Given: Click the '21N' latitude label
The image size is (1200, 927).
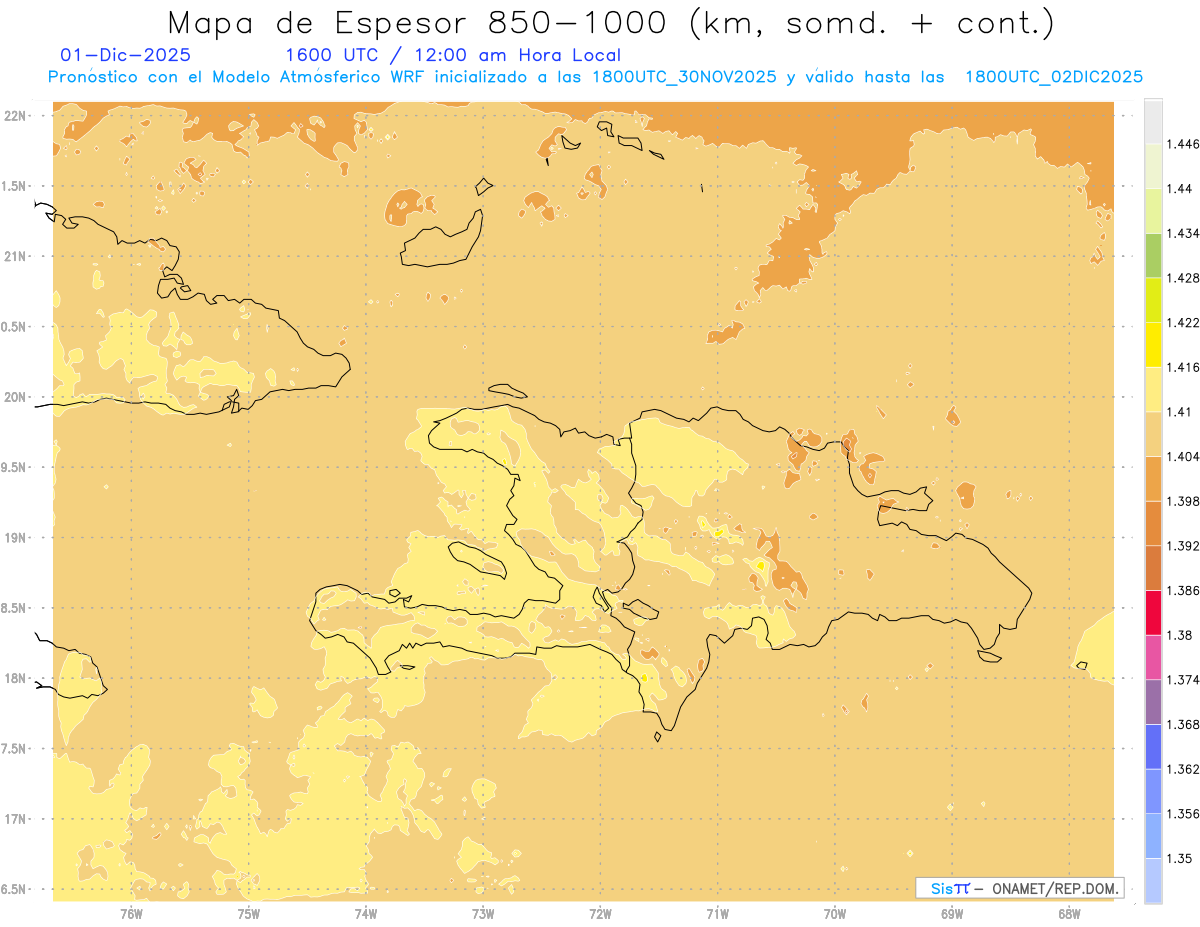Looking at the screenshot, I should tap(16, 257).
